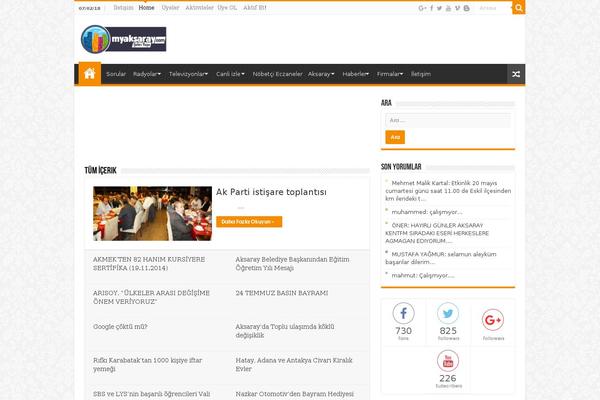Click the Twitter circle with 825 followers
Viewport: 600px width, 400px height.
[448, 313]
